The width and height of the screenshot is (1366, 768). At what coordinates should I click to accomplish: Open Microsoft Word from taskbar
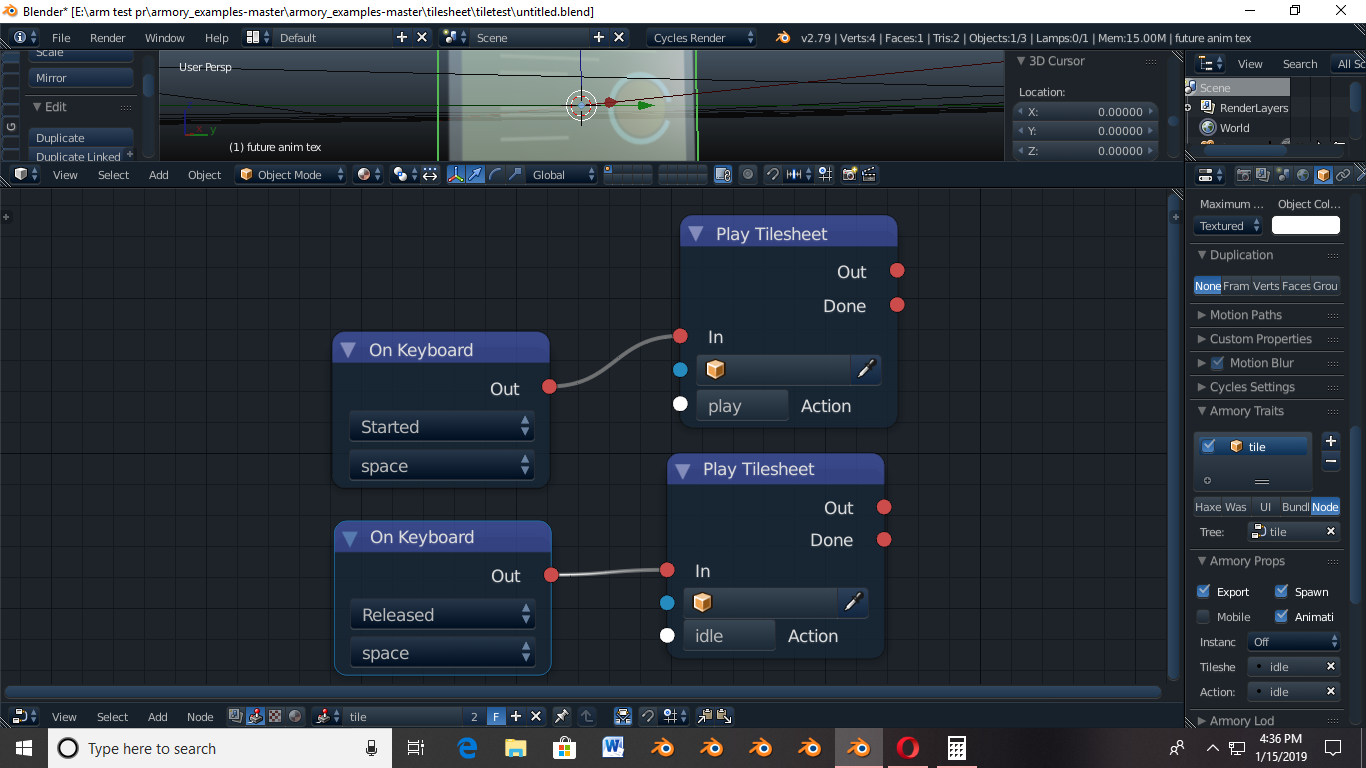click(x=614, y=748)
